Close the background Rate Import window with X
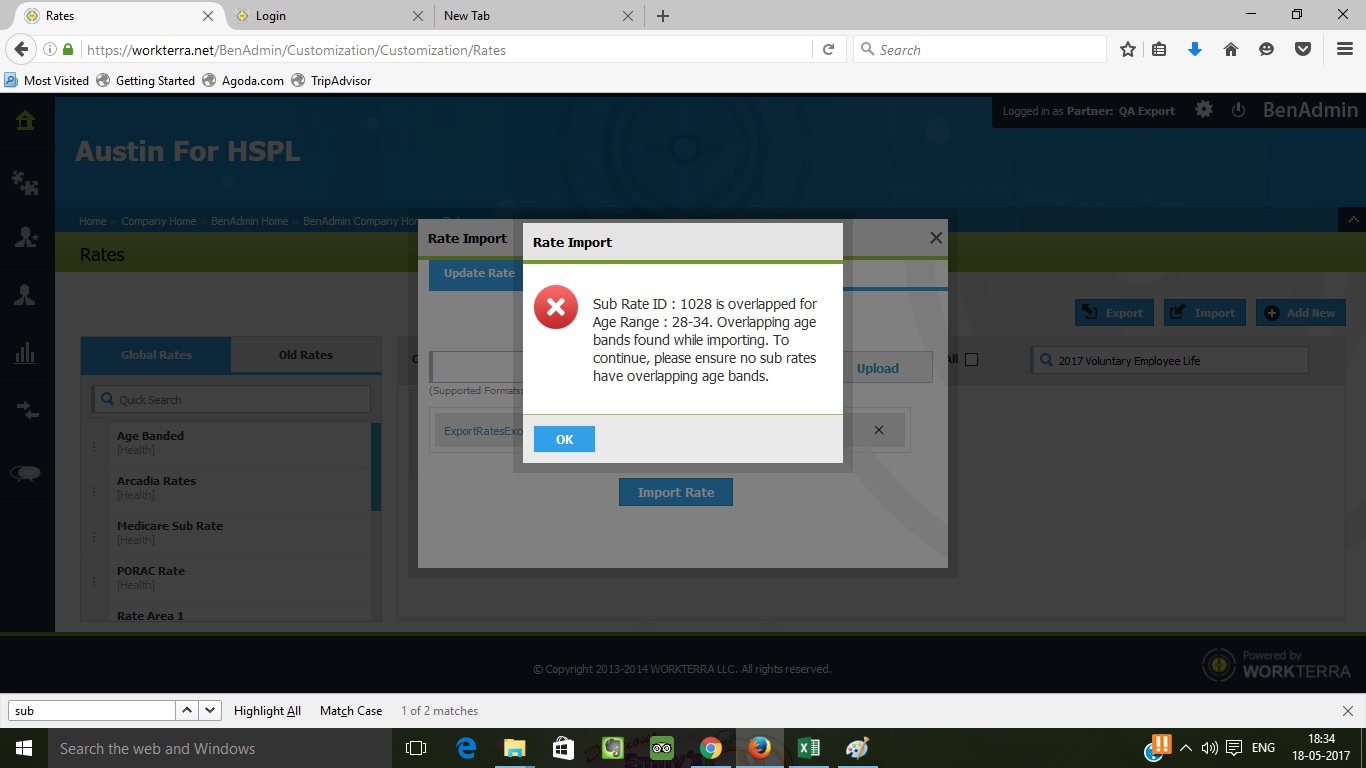The height and width of the screenshot is (768, 1366). point(936,238)
